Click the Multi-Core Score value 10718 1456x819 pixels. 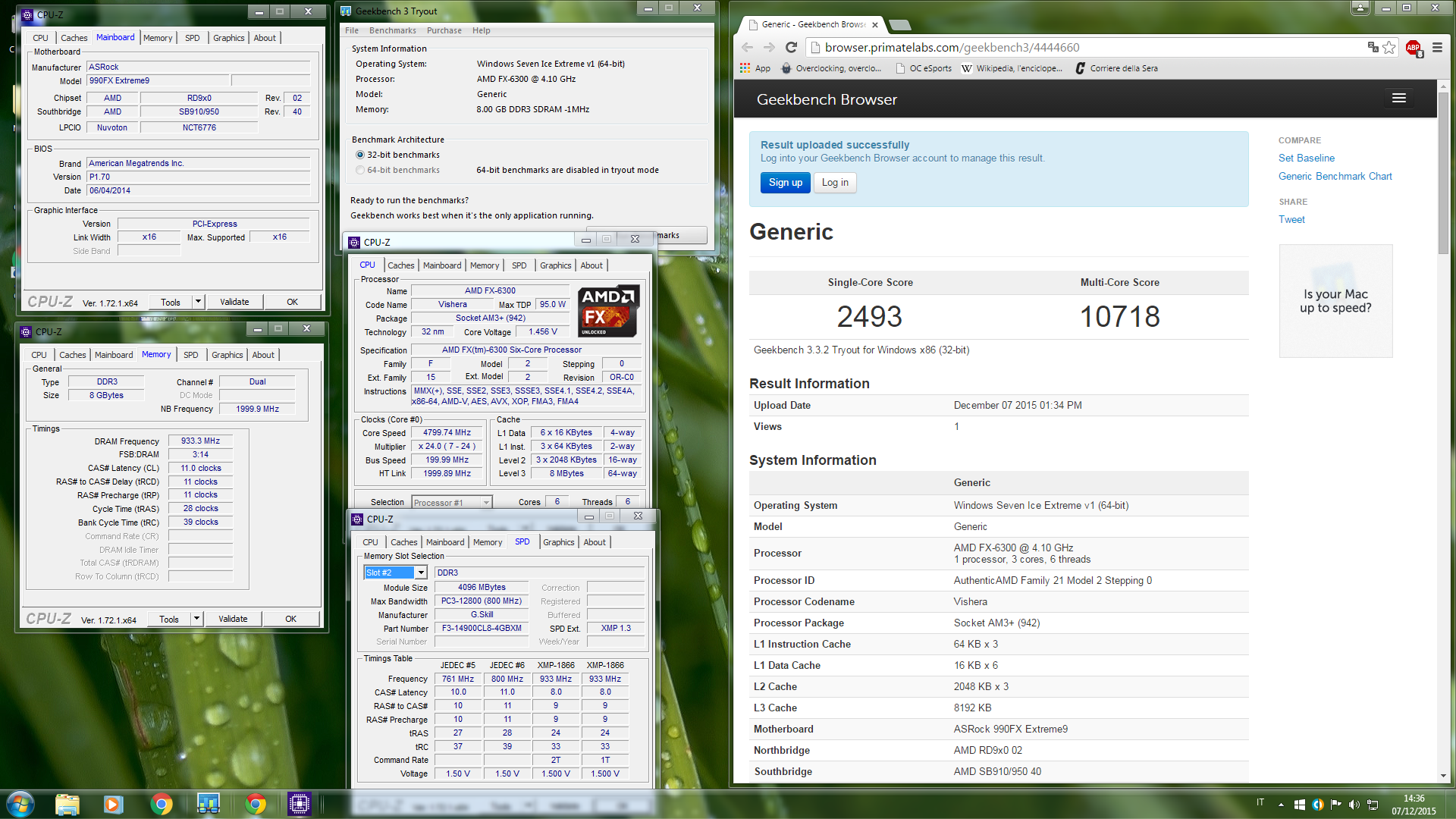[1119, 316]
